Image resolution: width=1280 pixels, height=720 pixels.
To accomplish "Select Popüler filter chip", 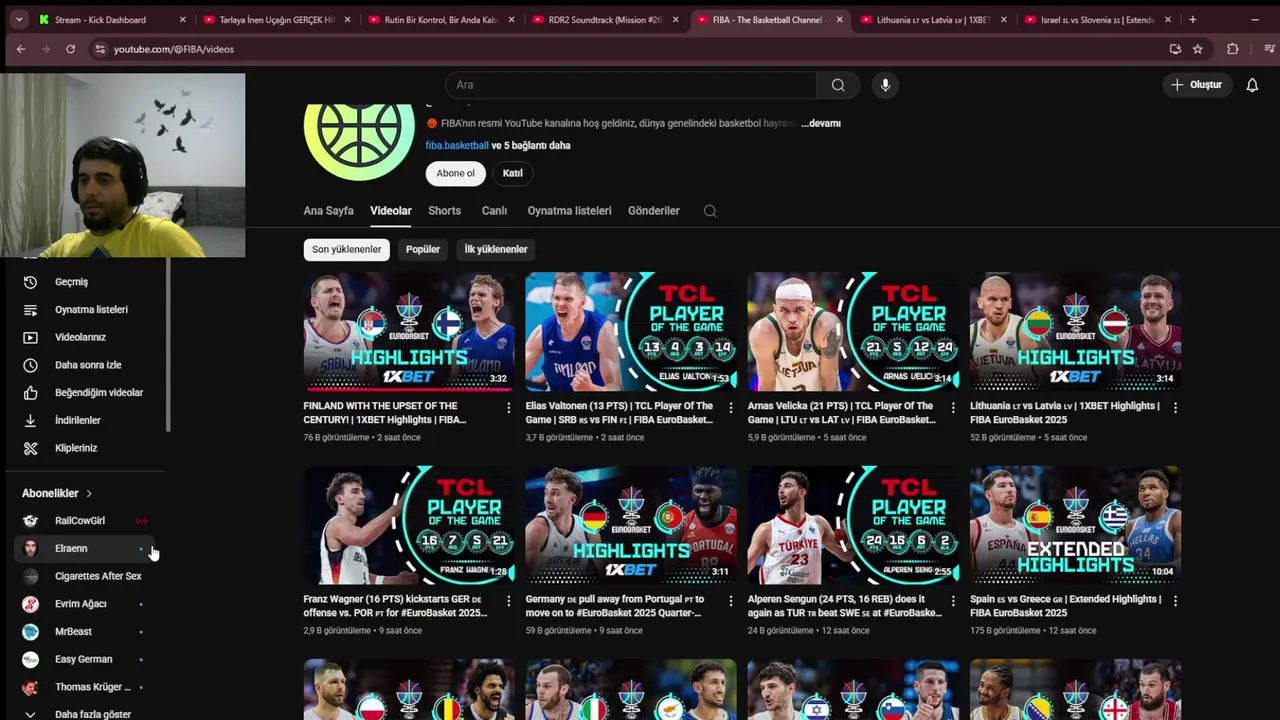I will click(x=422, y=249).
